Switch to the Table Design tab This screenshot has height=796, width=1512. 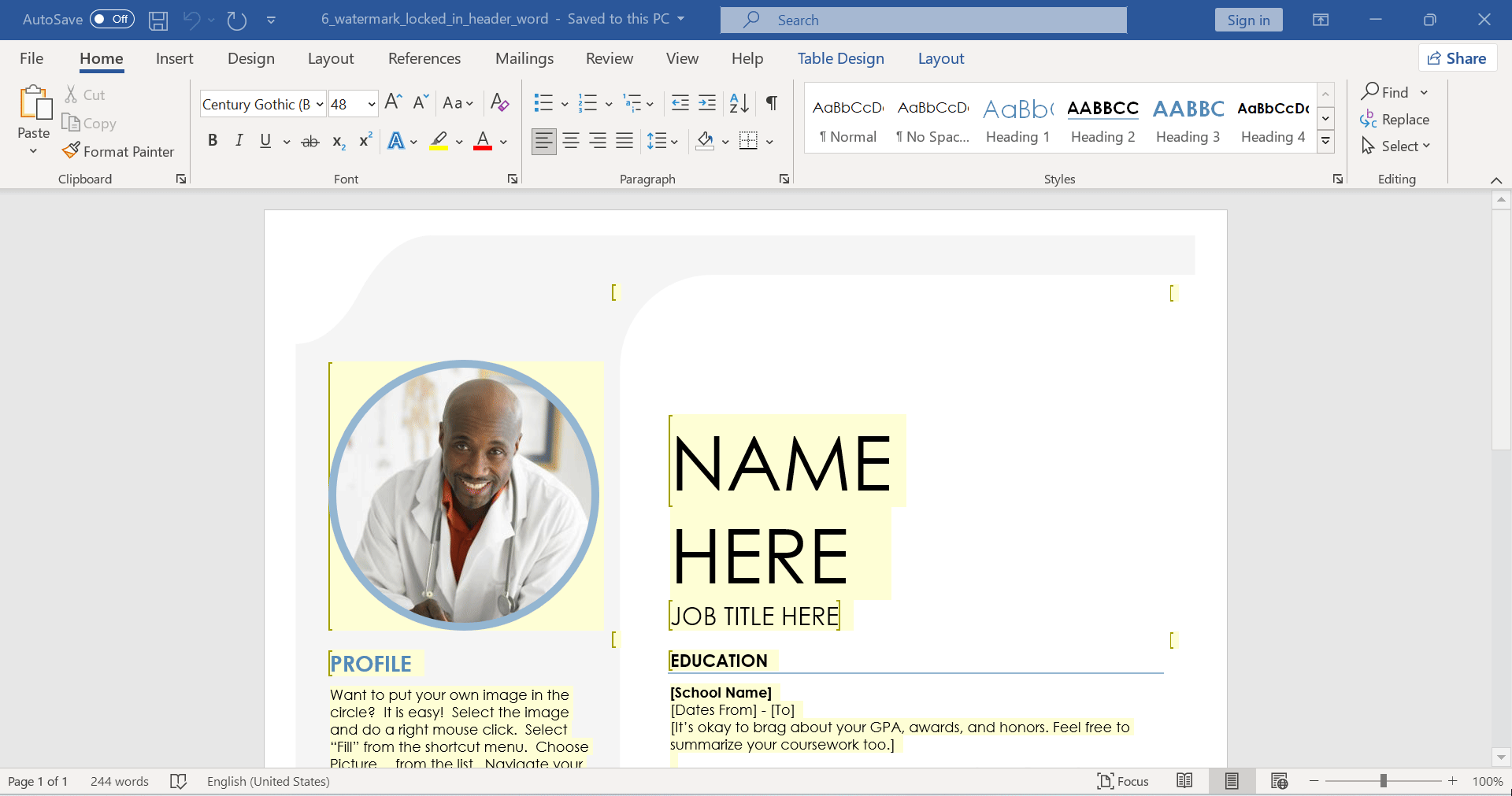[x=840, y=57]
